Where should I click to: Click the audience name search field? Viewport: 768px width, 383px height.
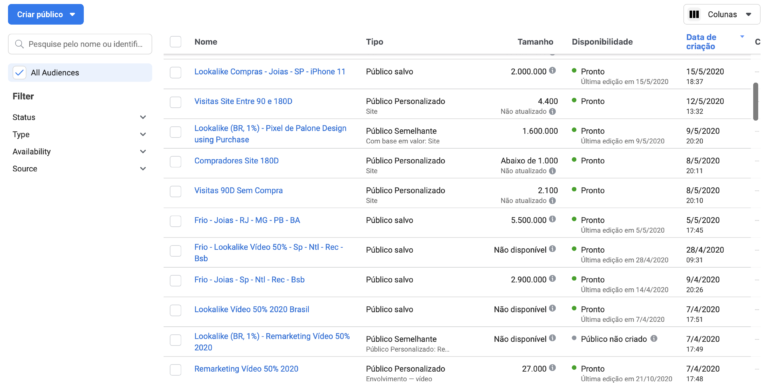pos(80,44)
